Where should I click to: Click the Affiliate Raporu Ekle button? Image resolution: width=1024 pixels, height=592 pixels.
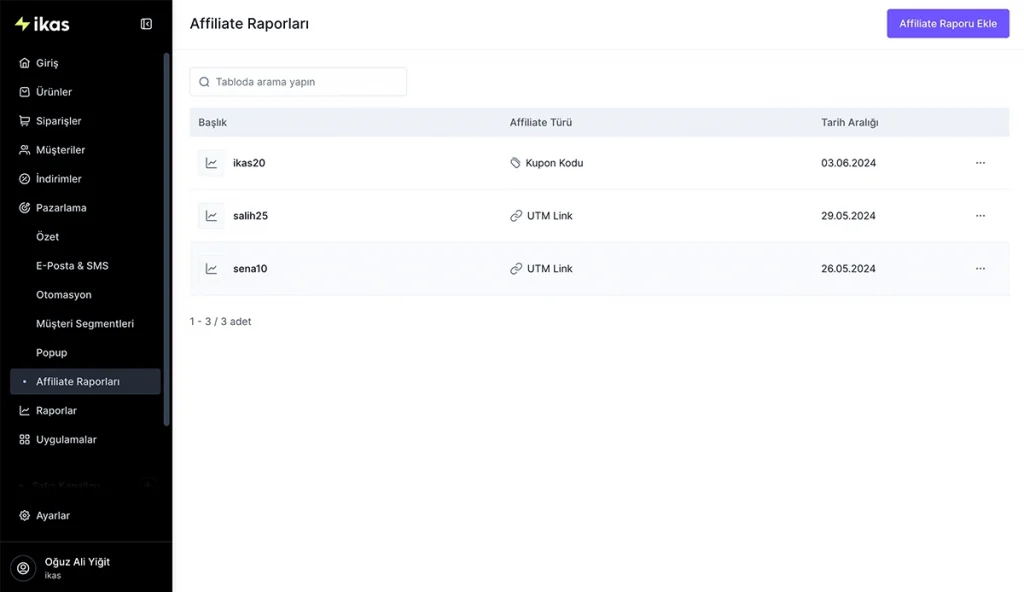tap(947, 24)
